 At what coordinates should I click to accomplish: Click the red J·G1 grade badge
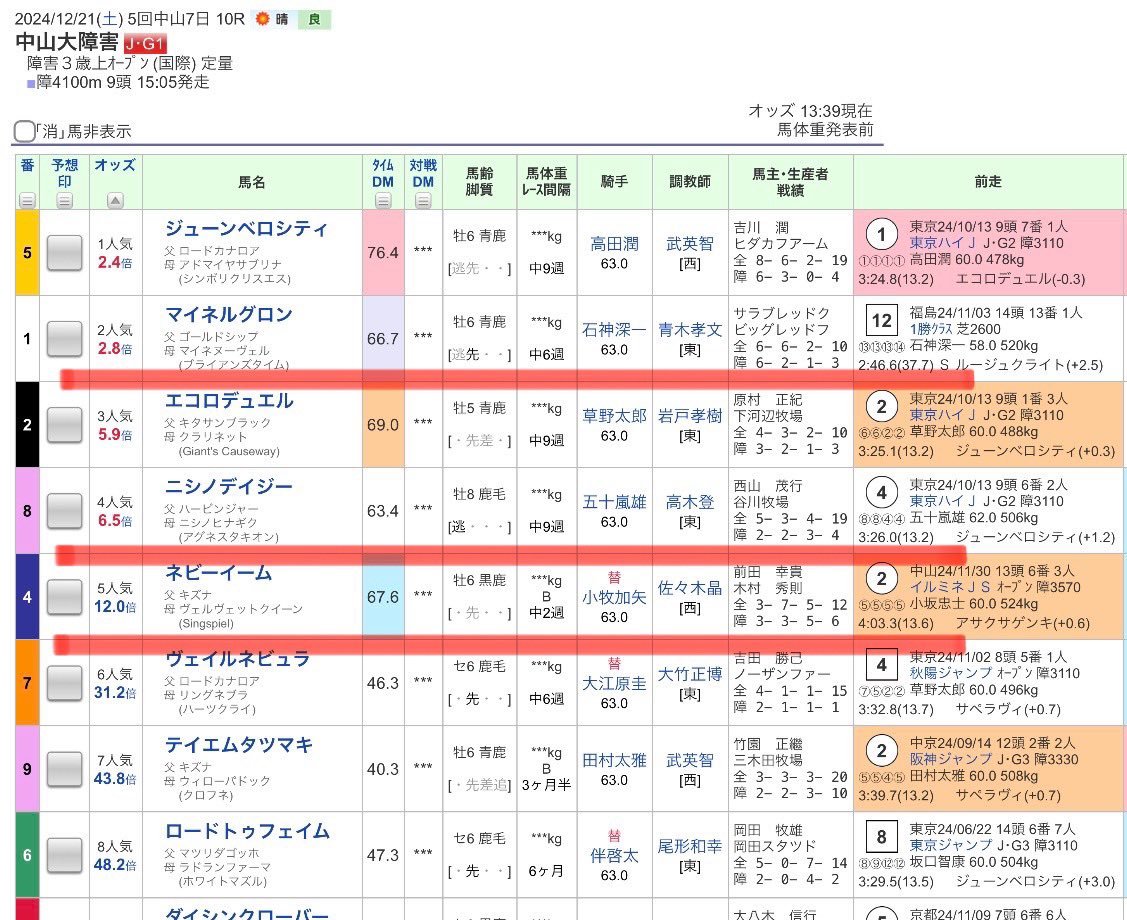tap(145, 43)
